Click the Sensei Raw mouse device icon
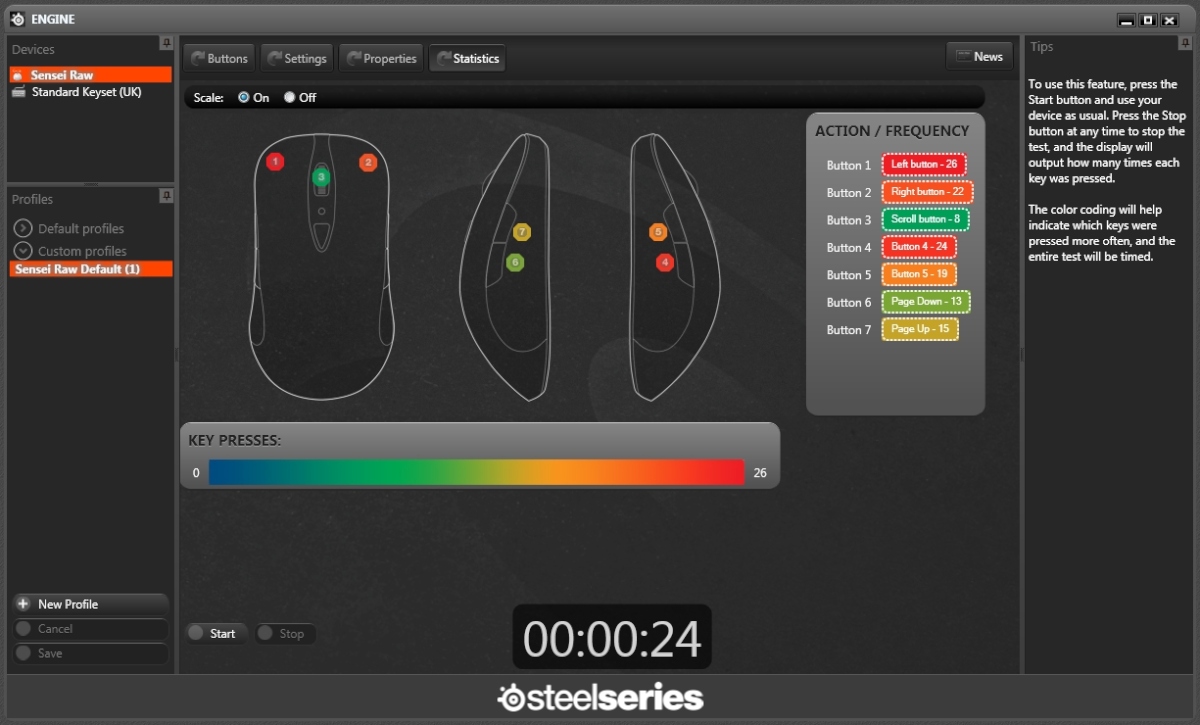This screenshot has width=1200, height=725. point(19,75)
